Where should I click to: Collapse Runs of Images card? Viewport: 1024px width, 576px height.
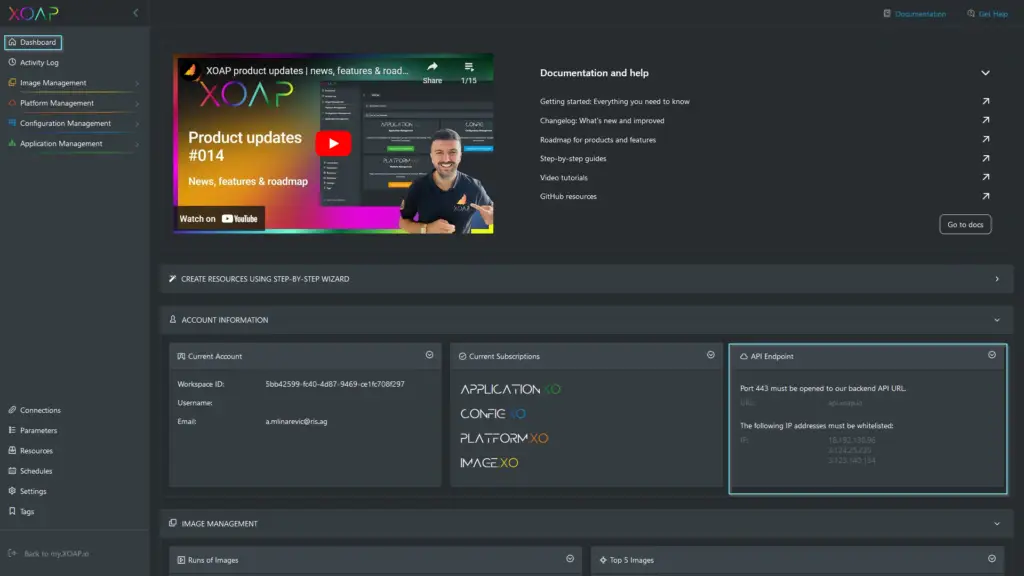click(570, 559)
